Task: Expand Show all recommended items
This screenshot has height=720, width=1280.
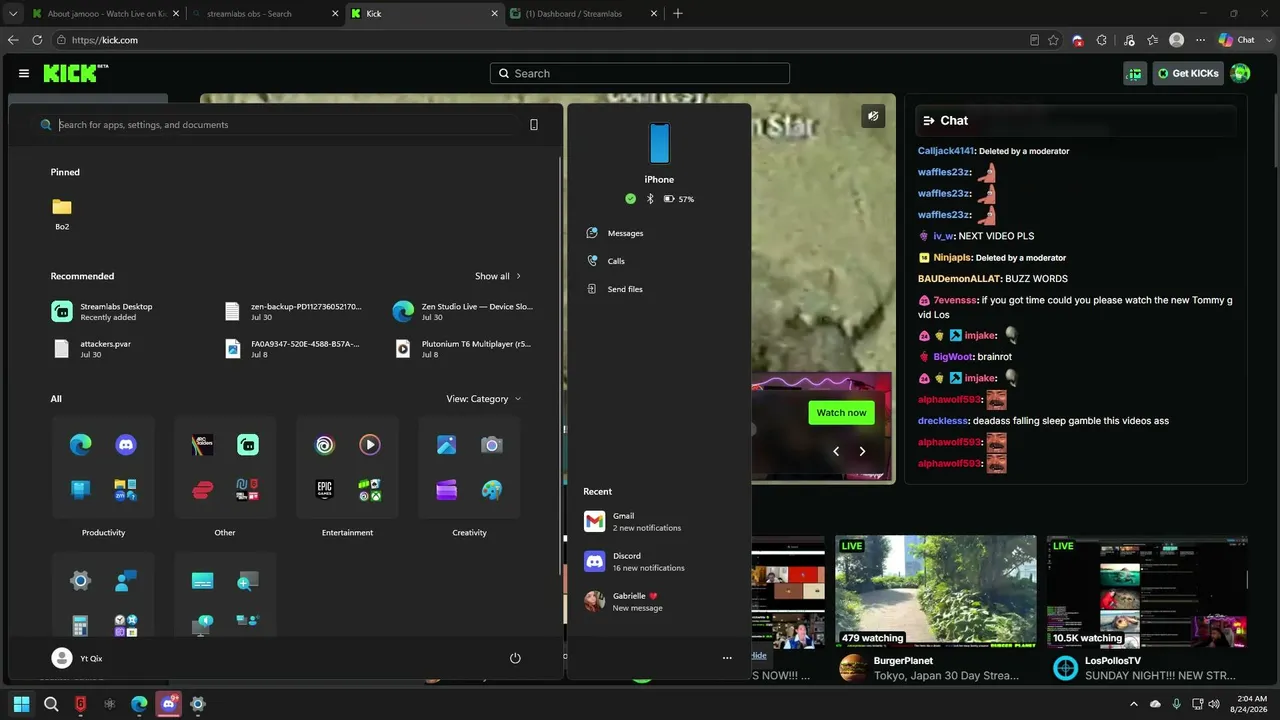Action: point(498,276)
